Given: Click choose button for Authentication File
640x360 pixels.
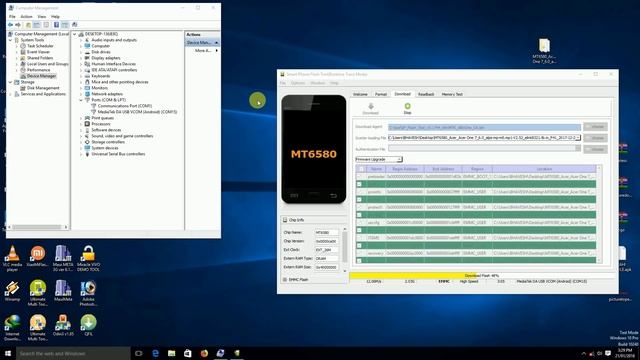Looking at the screenshot, I should coord(596,150).
